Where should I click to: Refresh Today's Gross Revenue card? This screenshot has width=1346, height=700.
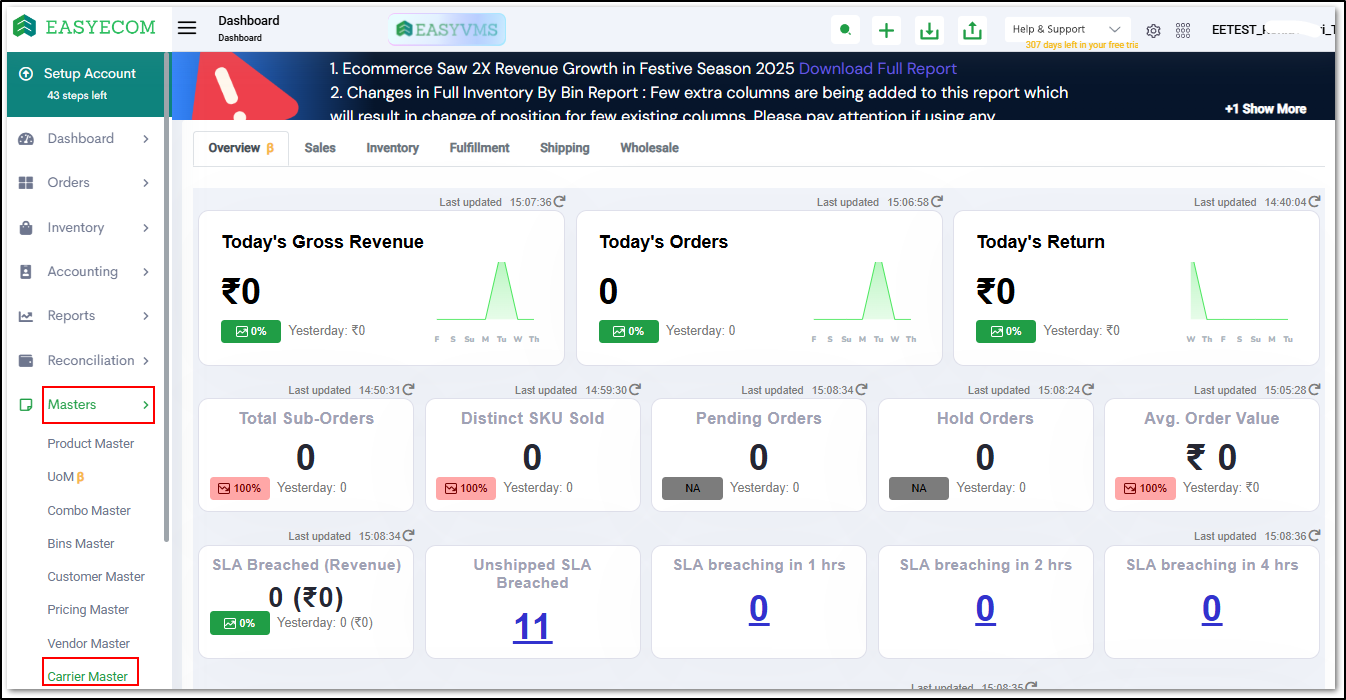(x=560, y=201)
